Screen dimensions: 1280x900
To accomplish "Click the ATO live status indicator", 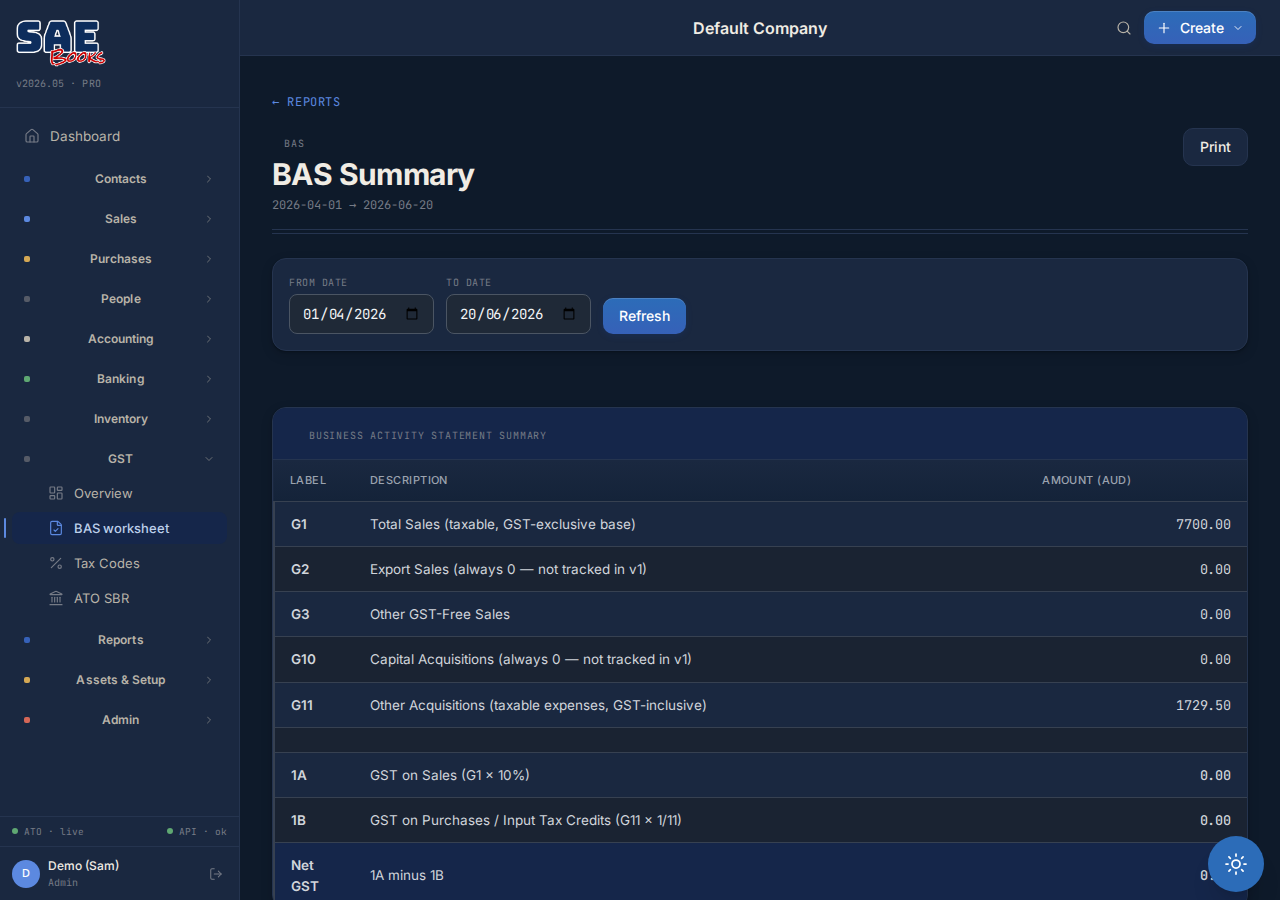I will pyautogui.click(x=48, y=831).
